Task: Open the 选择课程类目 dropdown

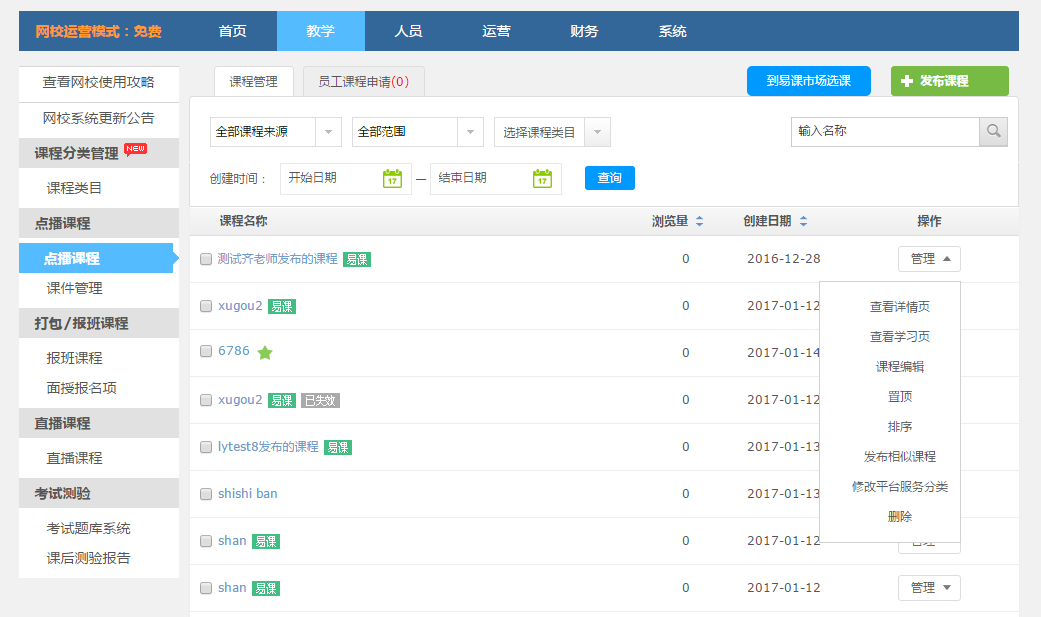Action: (597, 132)
